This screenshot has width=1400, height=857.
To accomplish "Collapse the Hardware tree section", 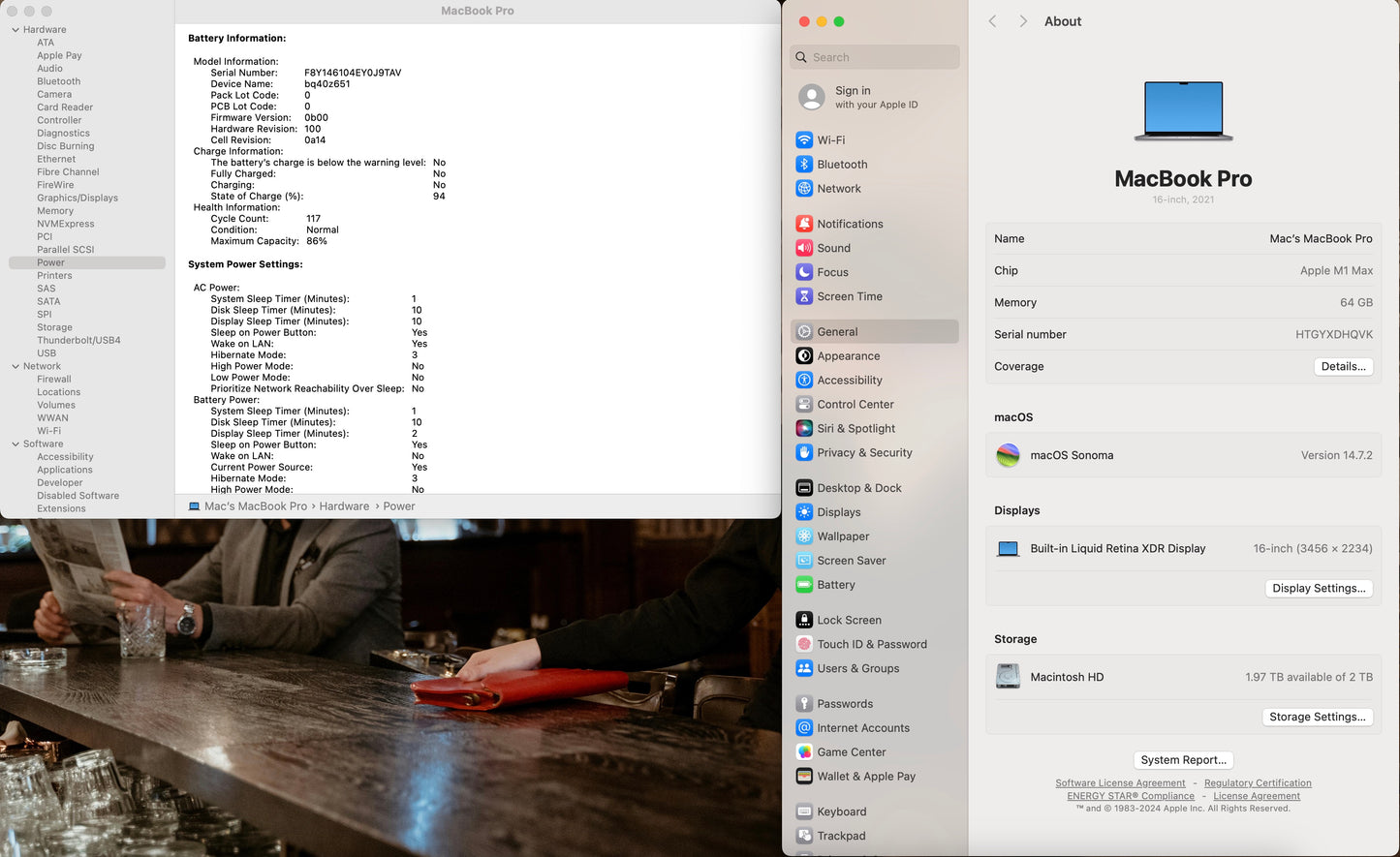I will pyautogui.click(x=16, y=30).
